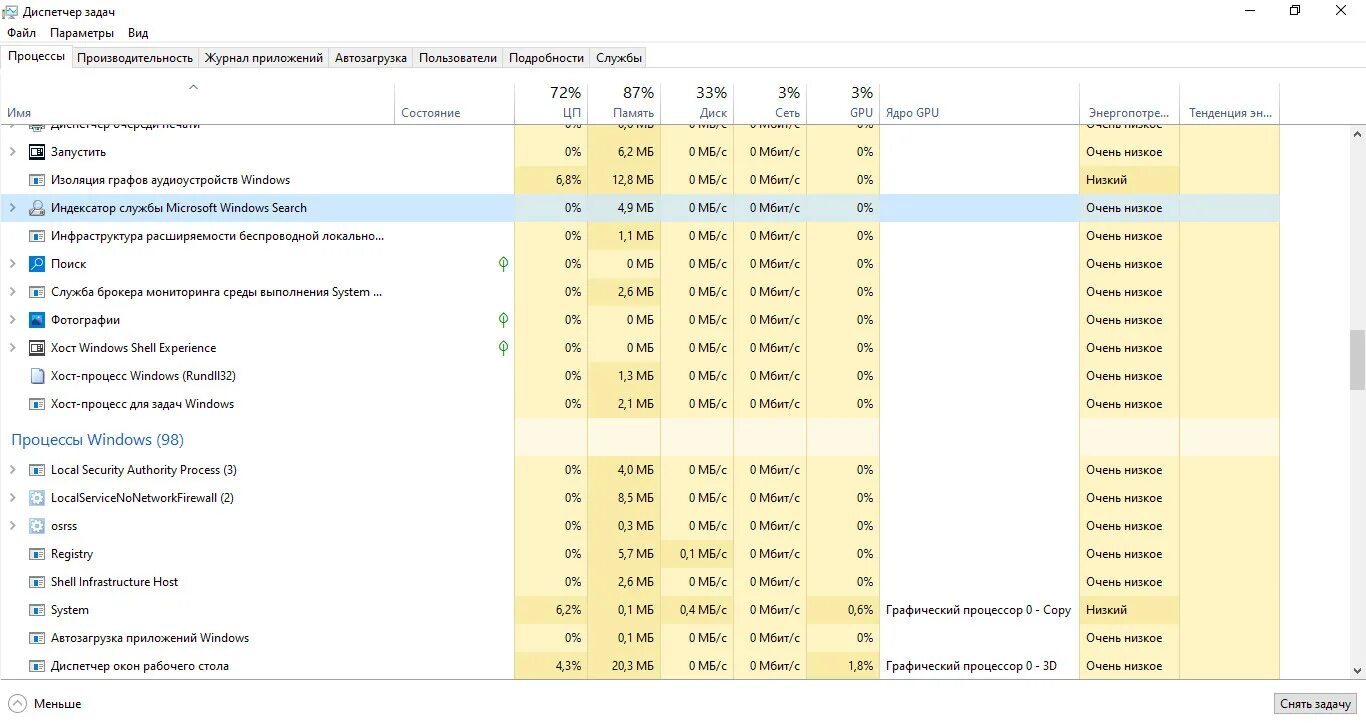Sort by the Ядро GPU column header
The width and height of the screenshot is (1366, 728).
[x=980, y=102]
